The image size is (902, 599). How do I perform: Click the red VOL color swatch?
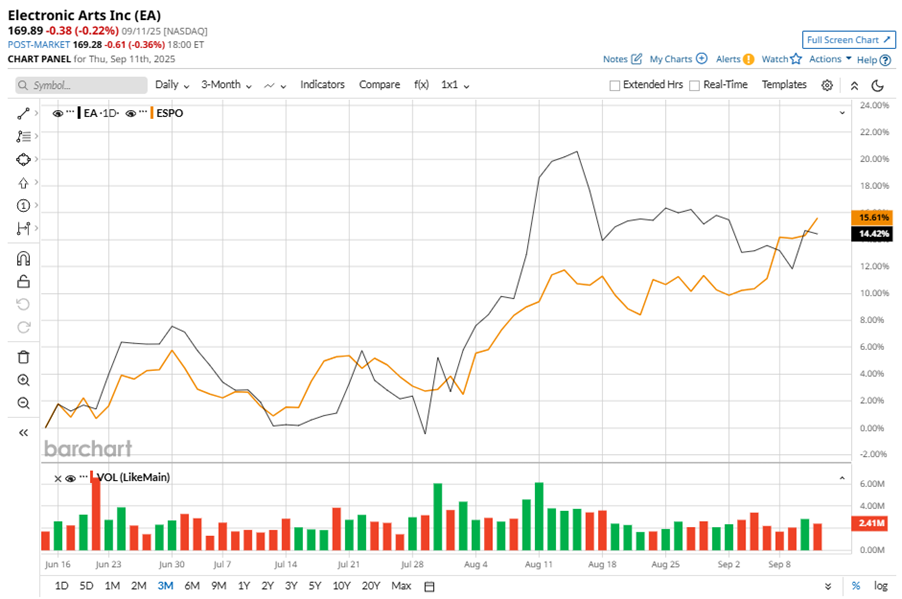coord(92,477)
